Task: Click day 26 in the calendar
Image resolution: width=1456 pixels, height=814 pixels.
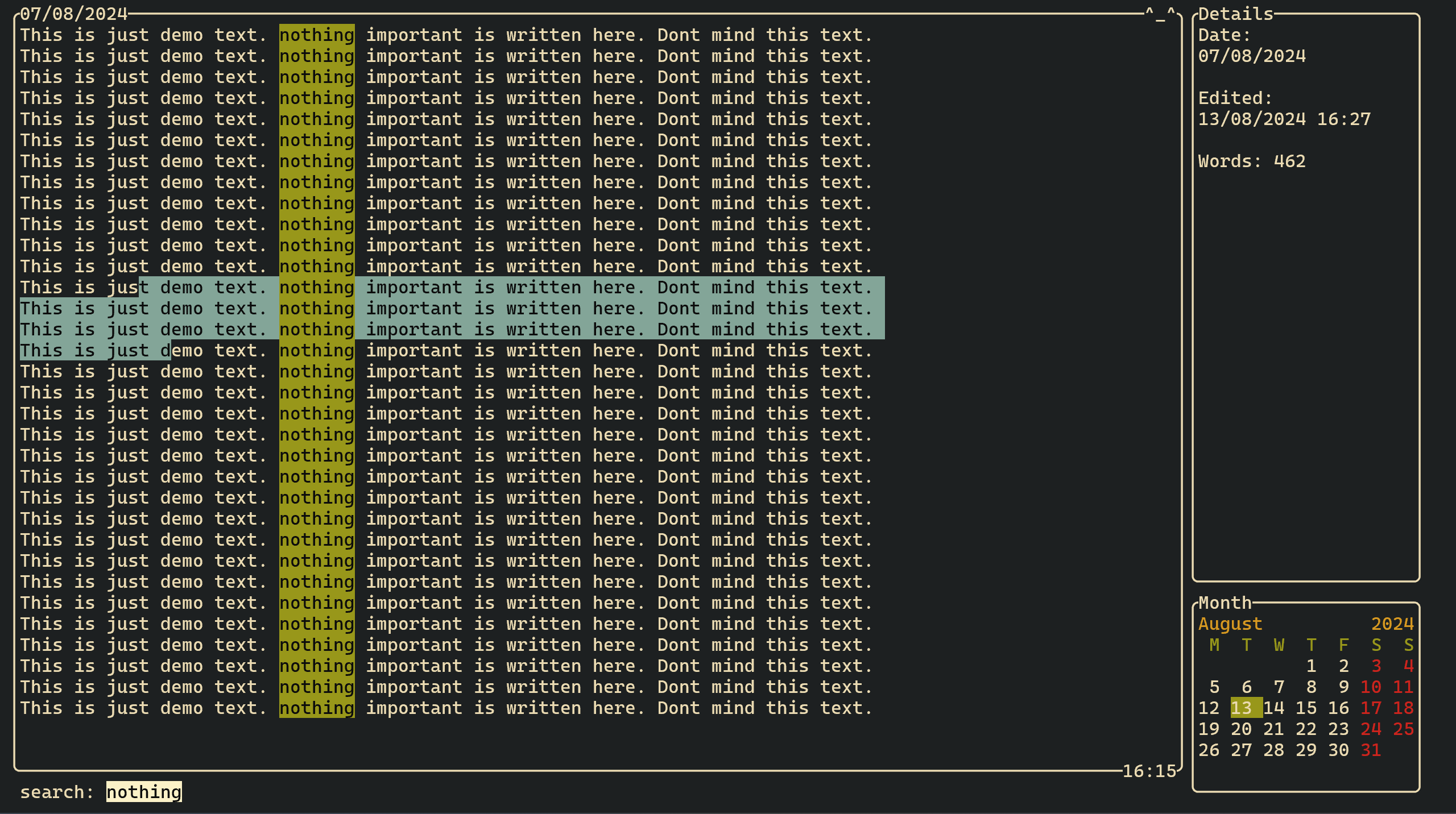Action: (x=1209, y=750)
